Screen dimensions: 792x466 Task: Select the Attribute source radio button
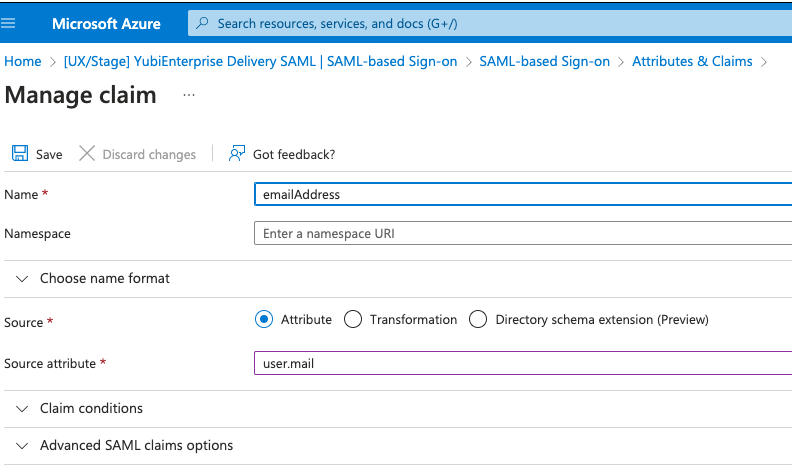point(264,319)
